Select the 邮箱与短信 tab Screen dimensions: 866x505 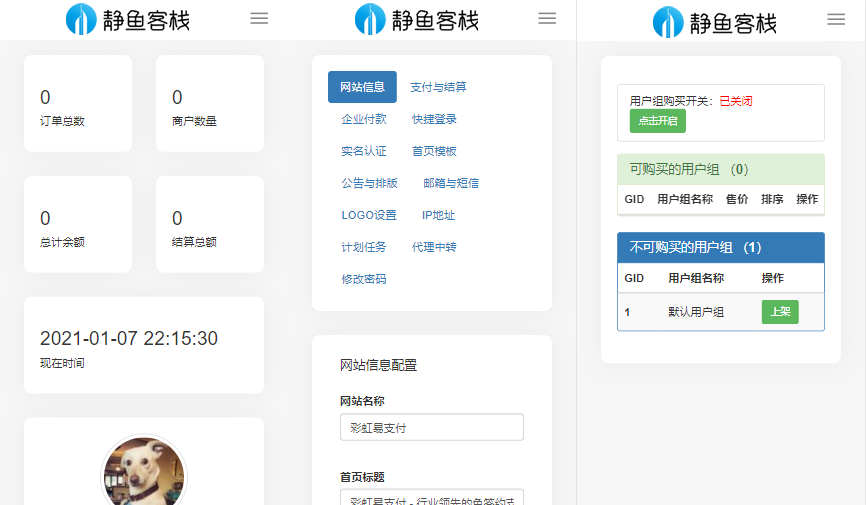451,183
